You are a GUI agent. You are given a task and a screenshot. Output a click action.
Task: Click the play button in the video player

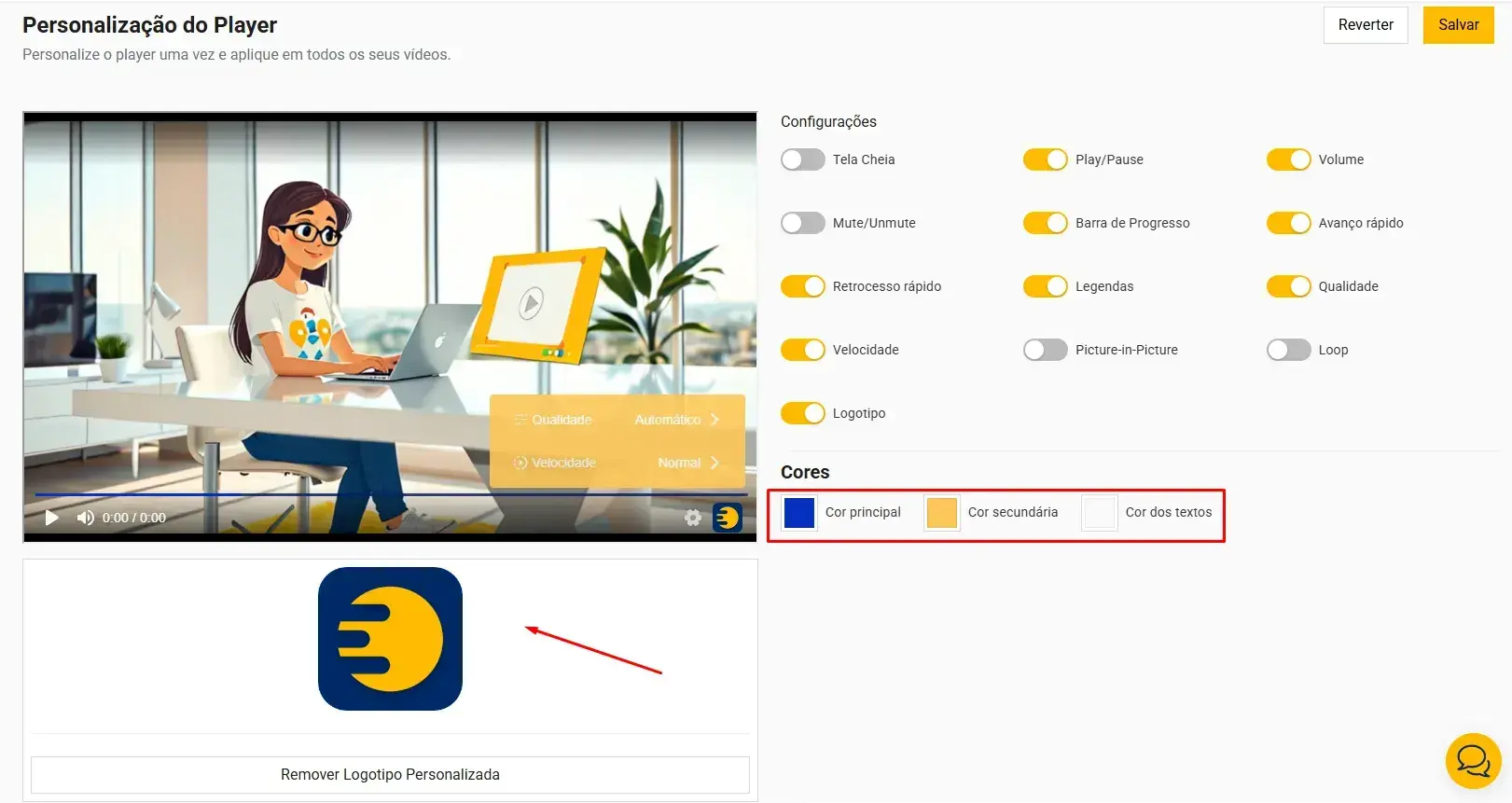pos(52,518)
